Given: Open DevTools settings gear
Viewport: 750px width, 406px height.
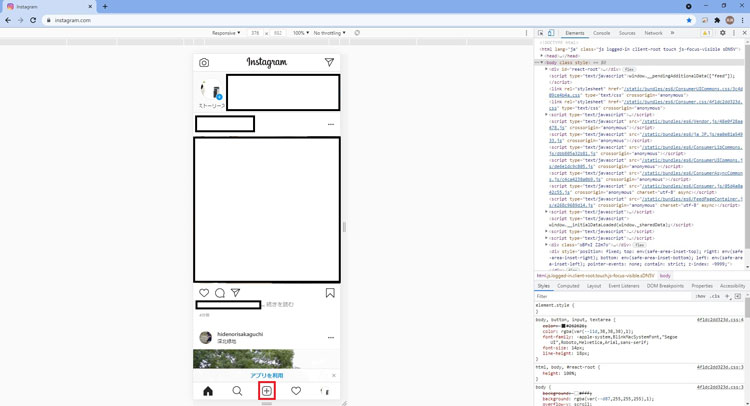Looking at the screenshot, I should pos(722,33).
